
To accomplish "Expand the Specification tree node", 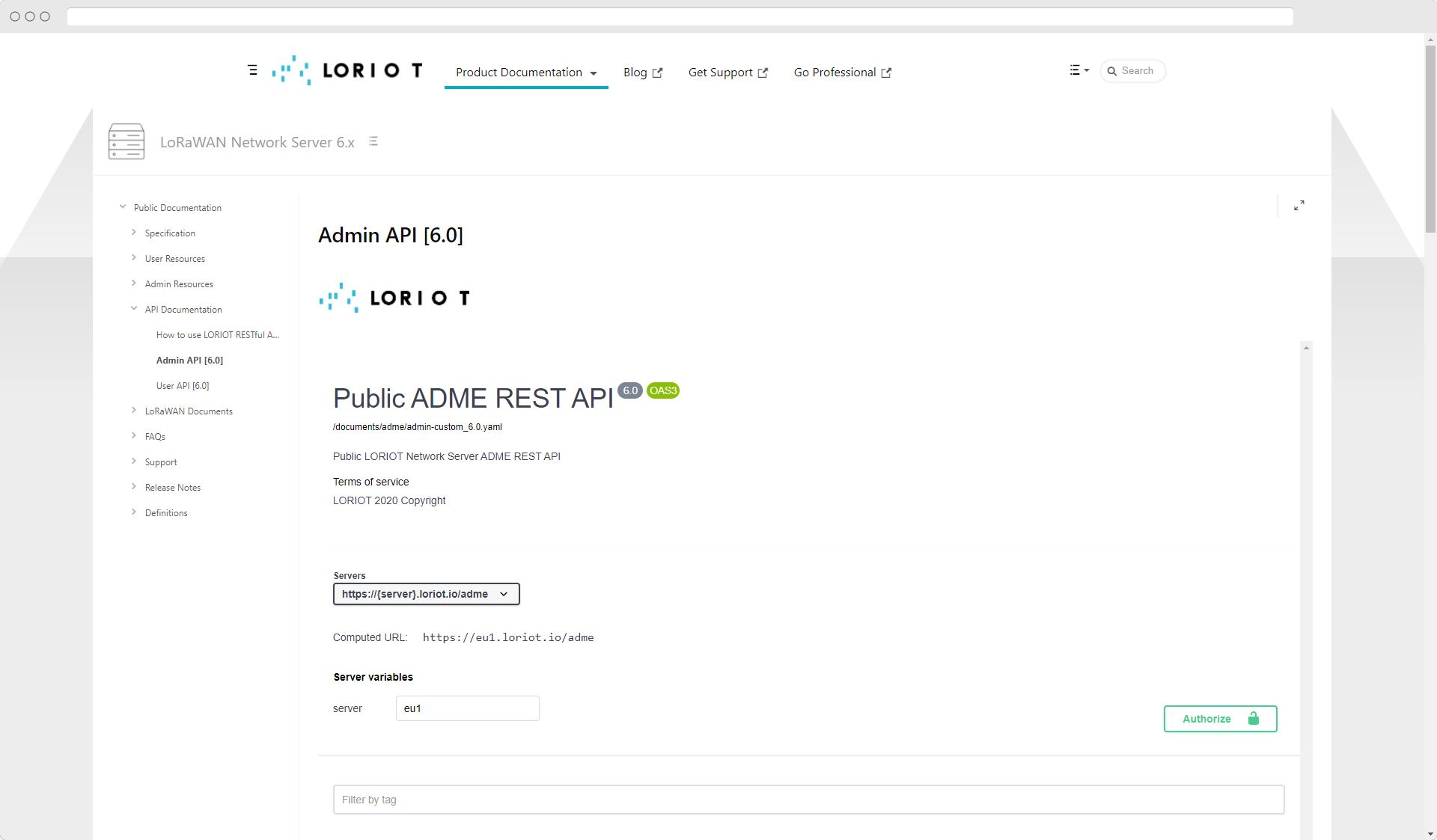I will (x=134, y=233).
